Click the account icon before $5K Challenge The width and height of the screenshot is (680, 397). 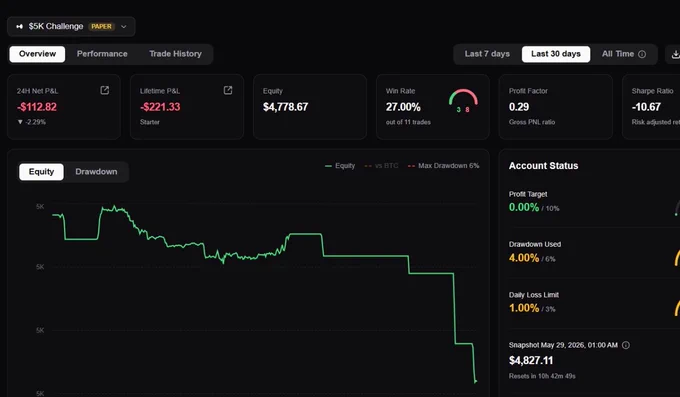click(x=20, y=26)
